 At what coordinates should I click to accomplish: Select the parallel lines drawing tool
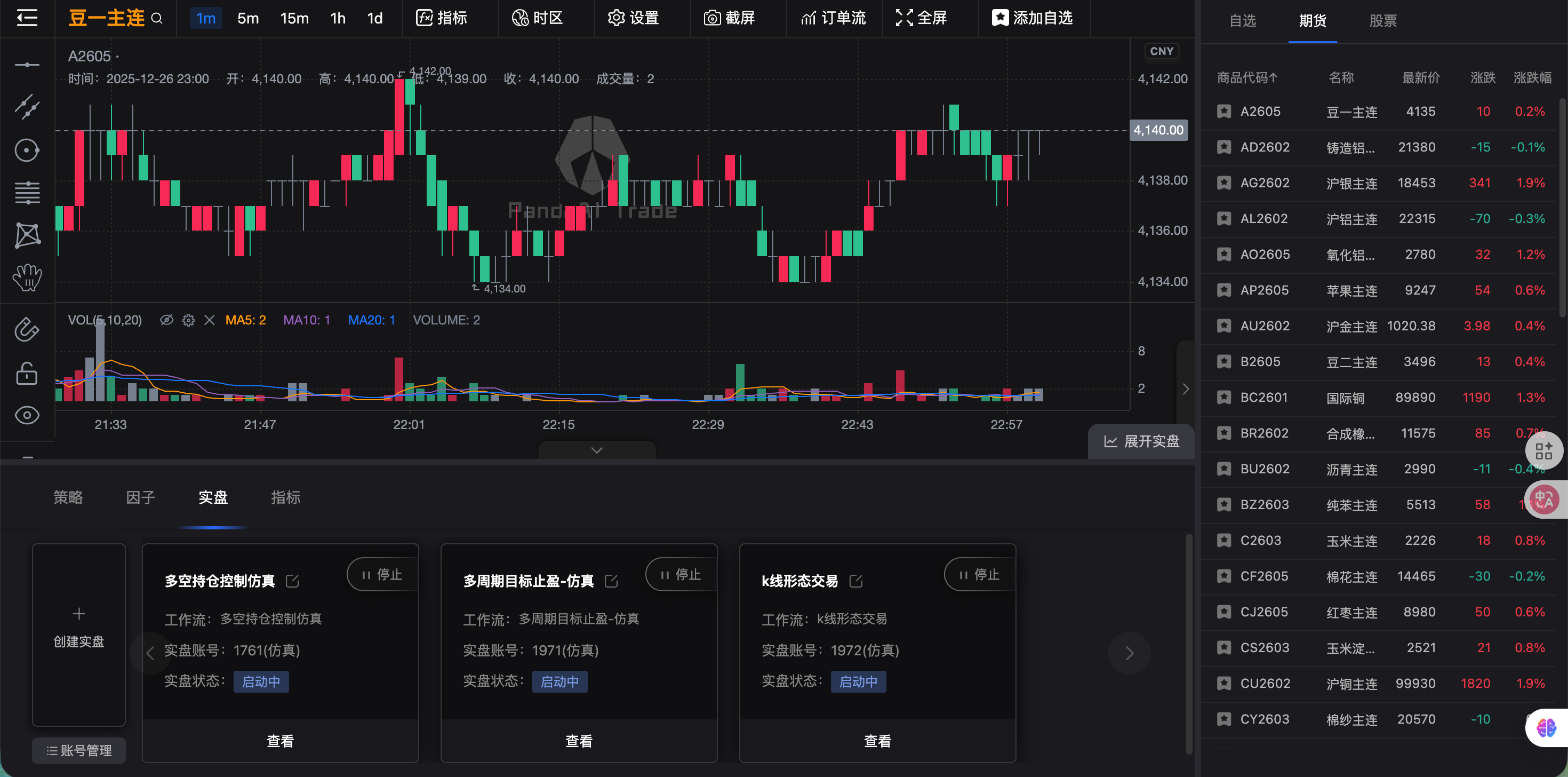(27, 193)
